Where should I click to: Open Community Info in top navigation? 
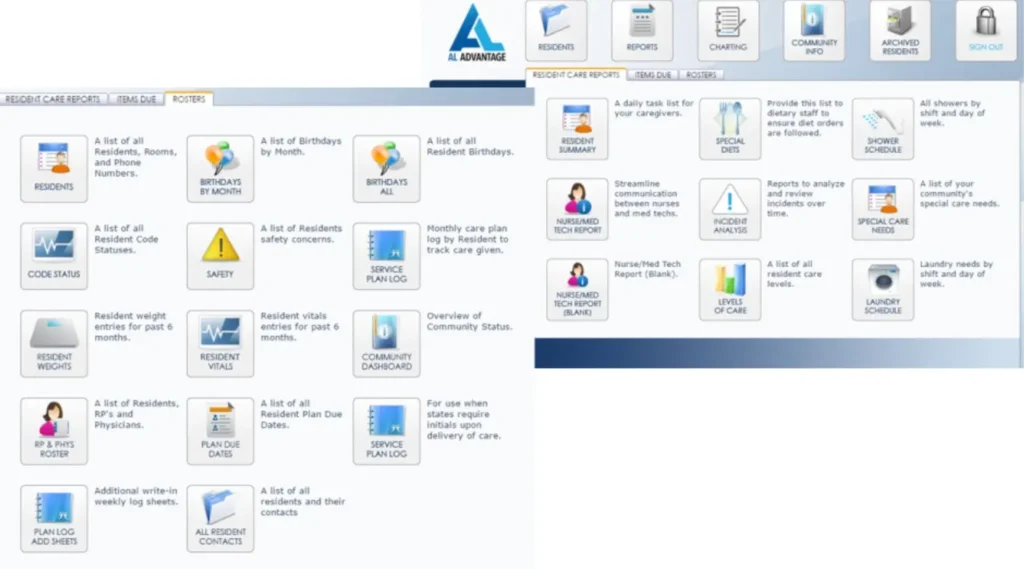point(814,30)
